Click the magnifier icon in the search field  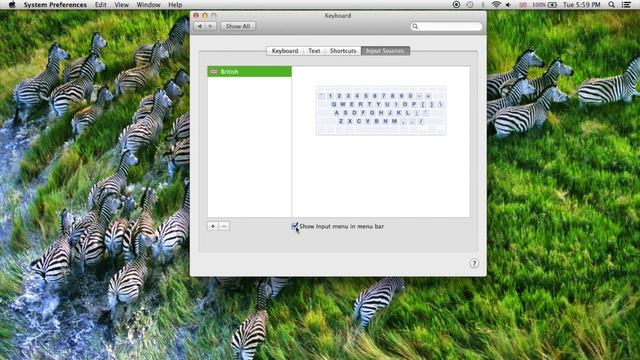pos(415,27)
